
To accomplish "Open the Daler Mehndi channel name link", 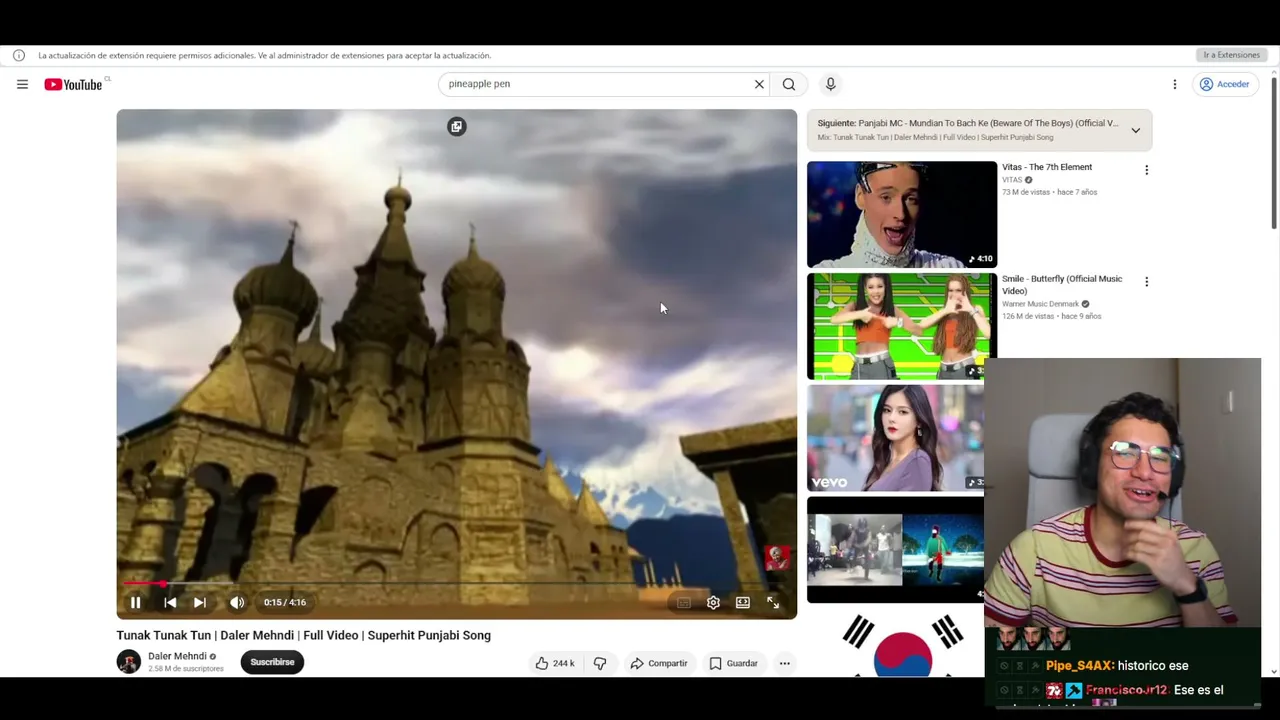I will click(x=177, y=656).
